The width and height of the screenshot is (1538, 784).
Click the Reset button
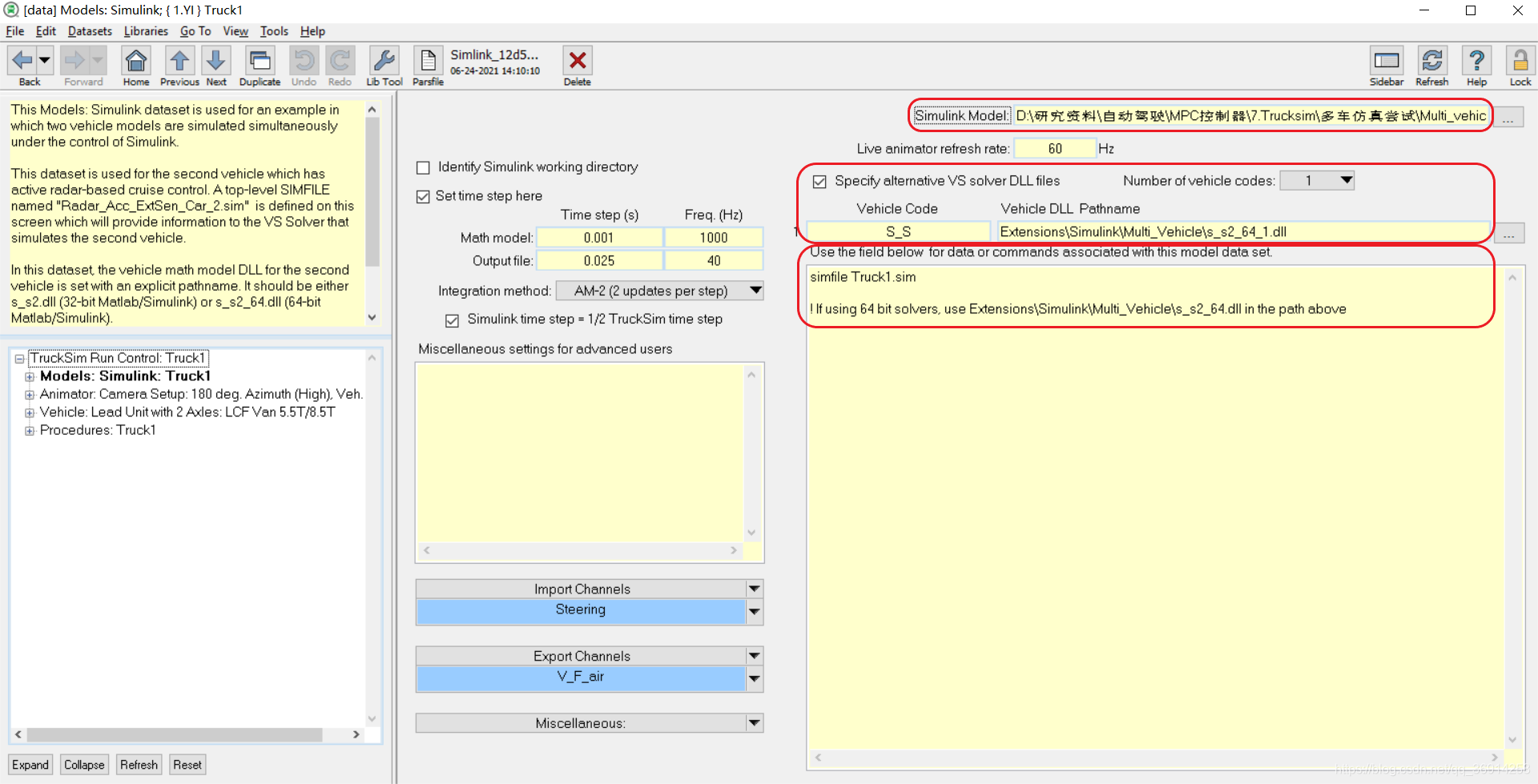[x=187, y=765]
